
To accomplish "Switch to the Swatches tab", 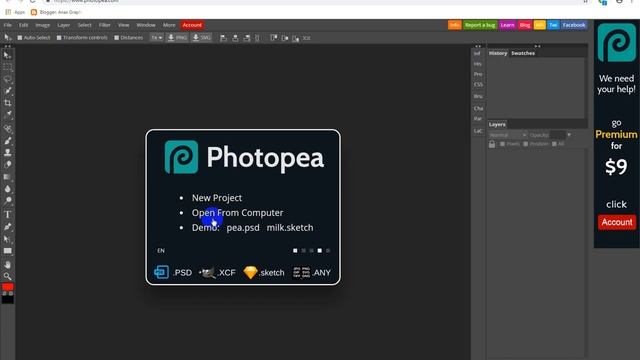I will 523,53.
